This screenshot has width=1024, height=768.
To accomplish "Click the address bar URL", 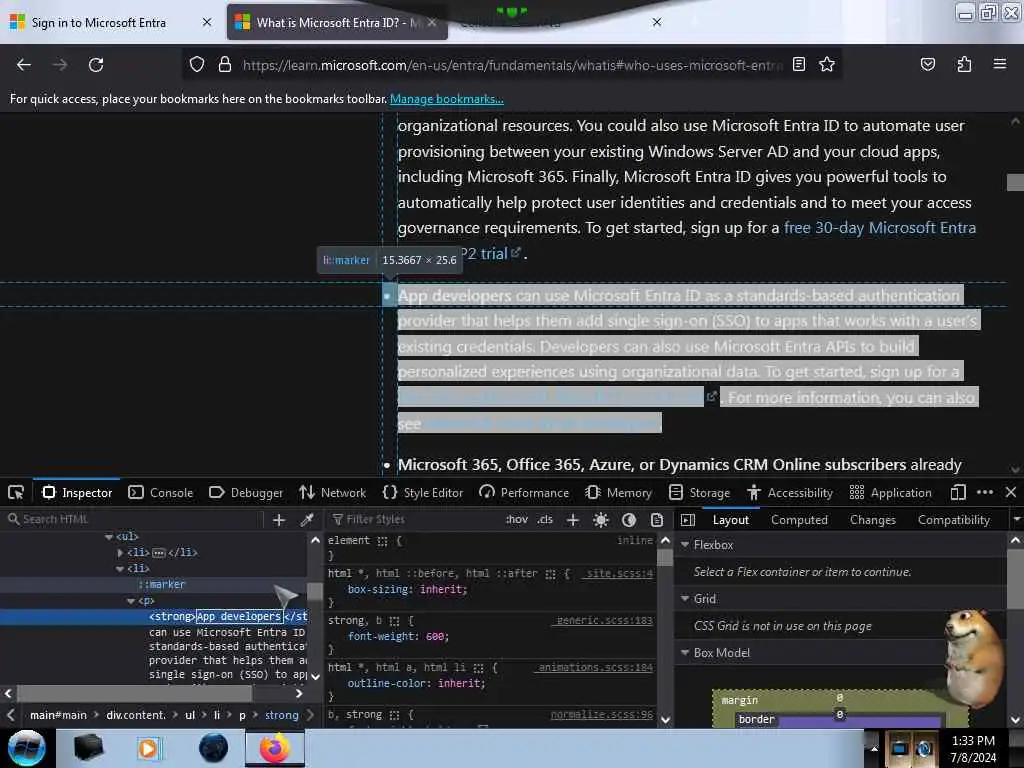I will [x=512, y=65].
